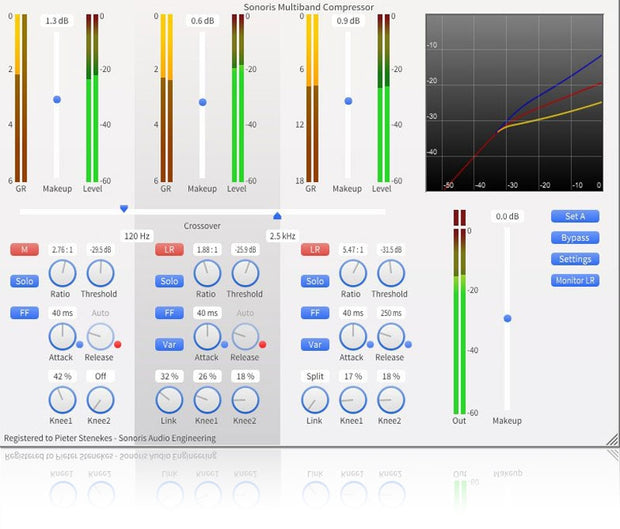Viewport: 620px width, 529px height.
Task: Click the mid band Makeup slider handle
Action: tap(202, 102)
